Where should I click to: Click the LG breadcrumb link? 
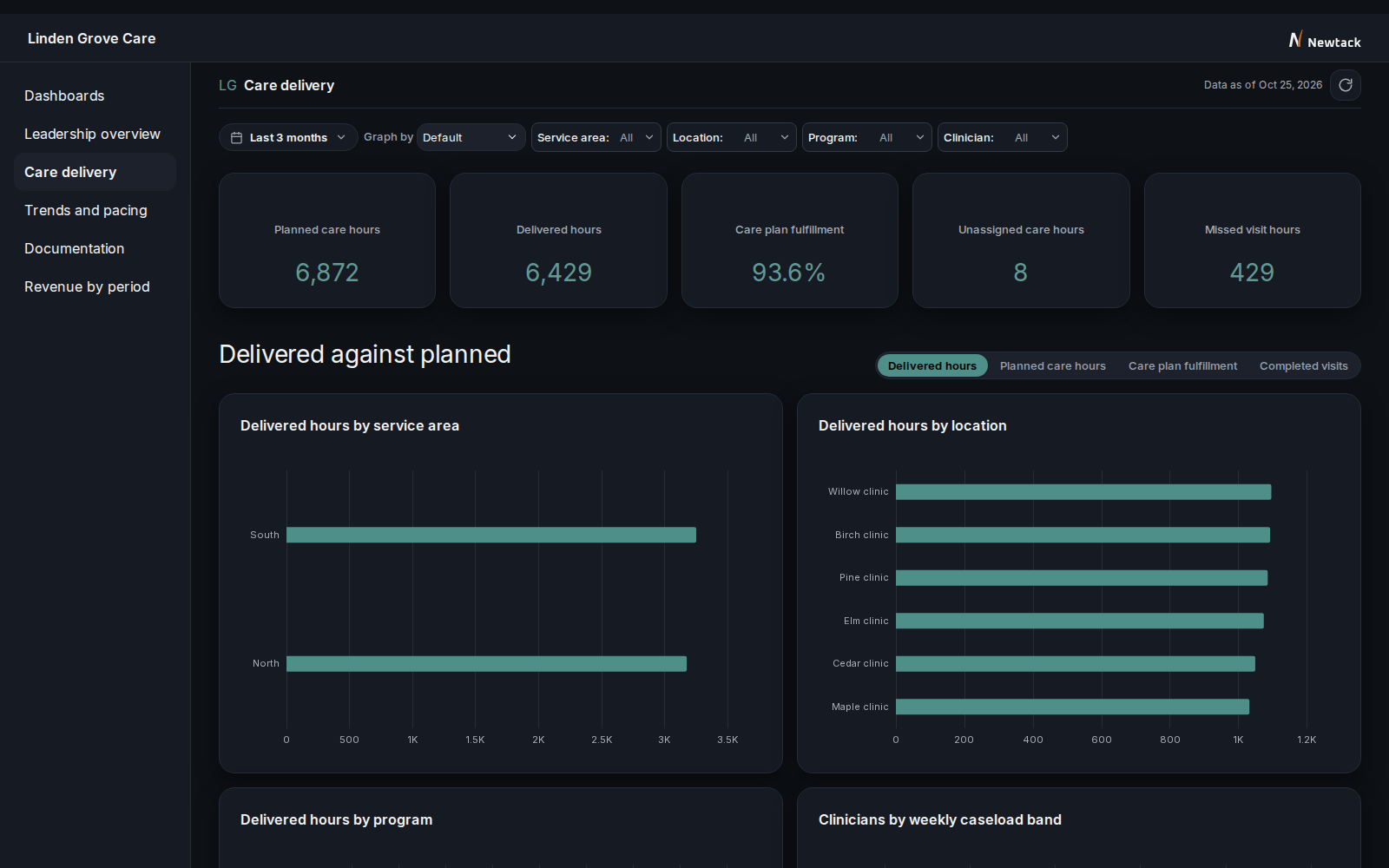pos(227,85)
